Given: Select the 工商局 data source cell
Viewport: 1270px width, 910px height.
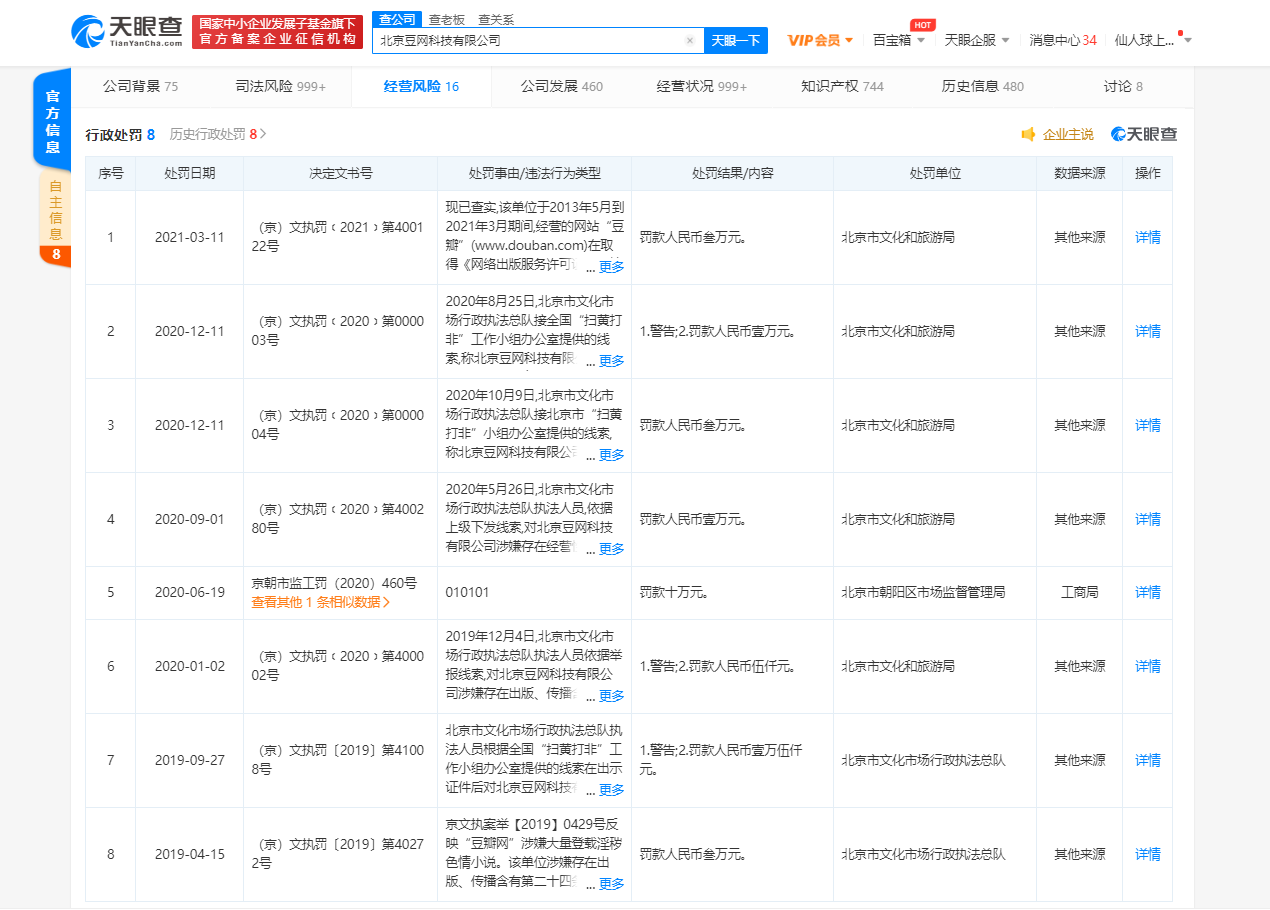Looking at the screenshot, I should pos(1080,593).
